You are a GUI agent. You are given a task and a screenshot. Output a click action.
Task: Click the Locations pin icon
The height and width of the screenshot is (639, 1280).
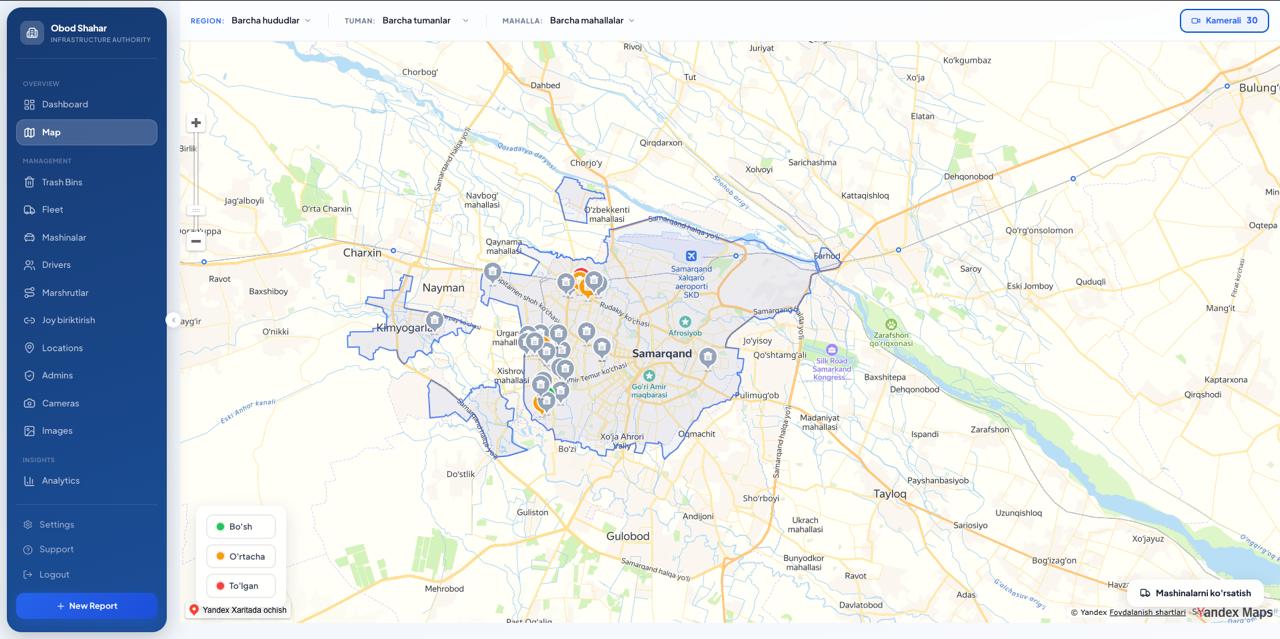(x=30, y=348)
